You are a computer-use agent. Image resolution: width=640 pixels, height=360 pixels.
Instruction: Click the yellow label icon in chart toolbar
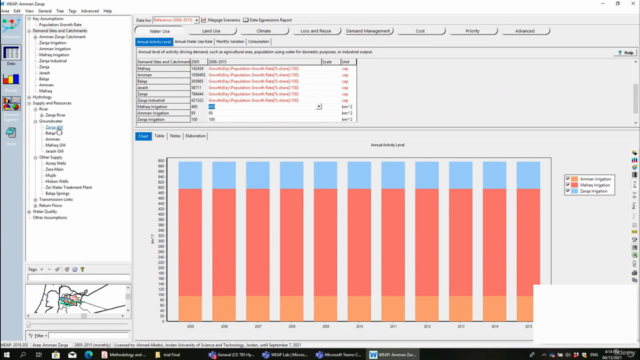[634, 232]
